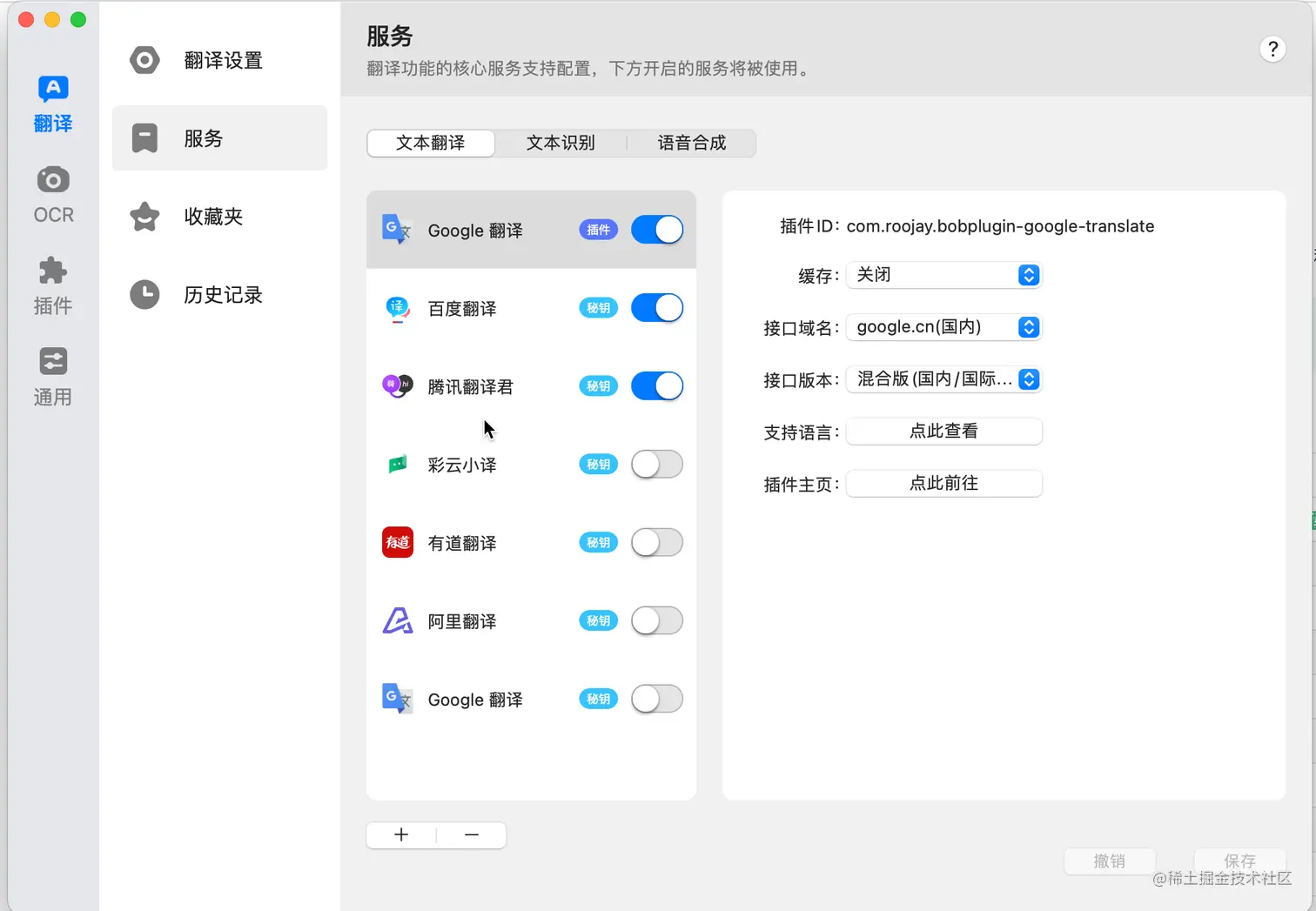Viewport: 1316px width, 911px height.
Task: Open the 接口域名 dropdown showing google.cn
Action: tap(943, 327)
